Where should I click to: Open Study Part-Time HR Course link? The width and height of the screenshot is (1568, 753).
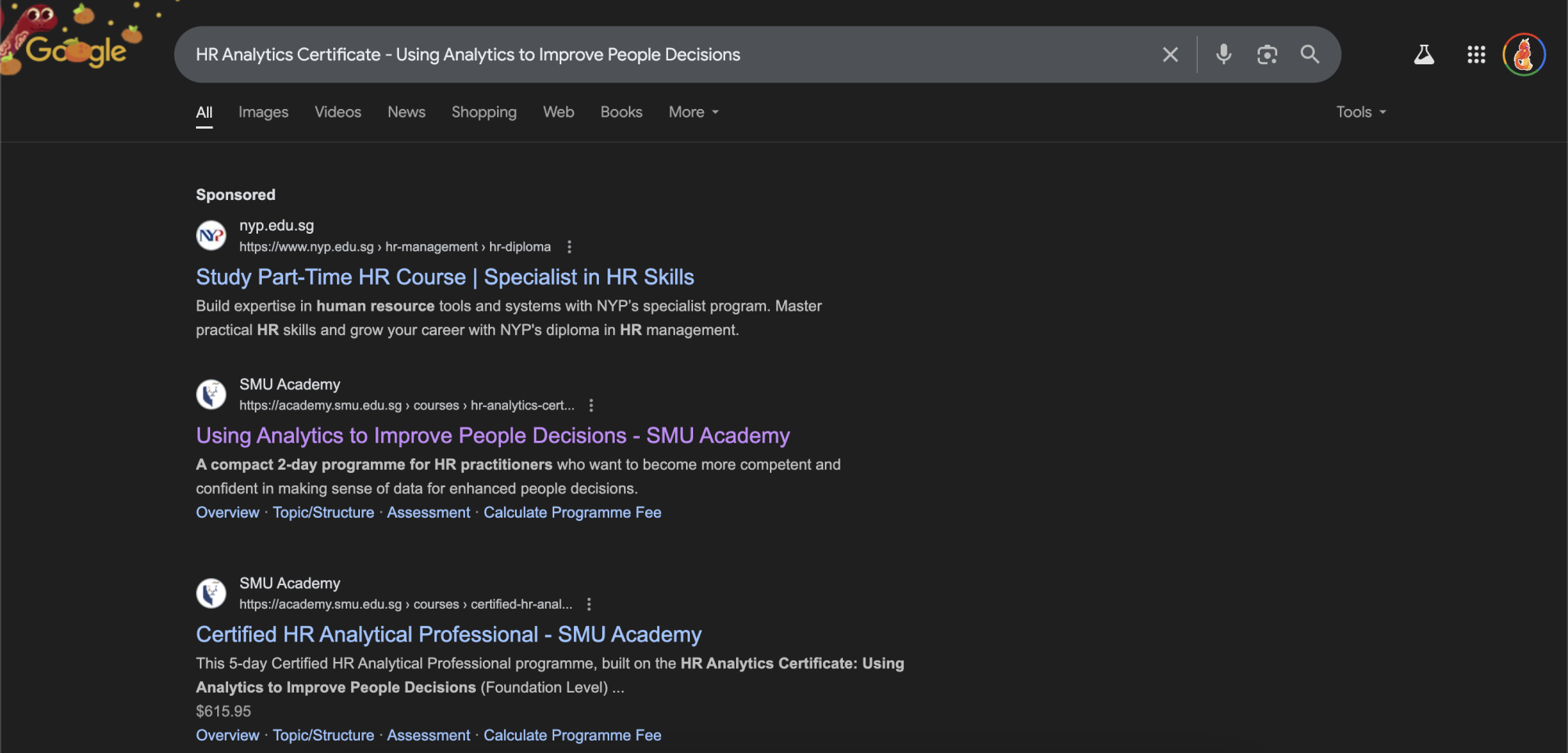[445, 277]
